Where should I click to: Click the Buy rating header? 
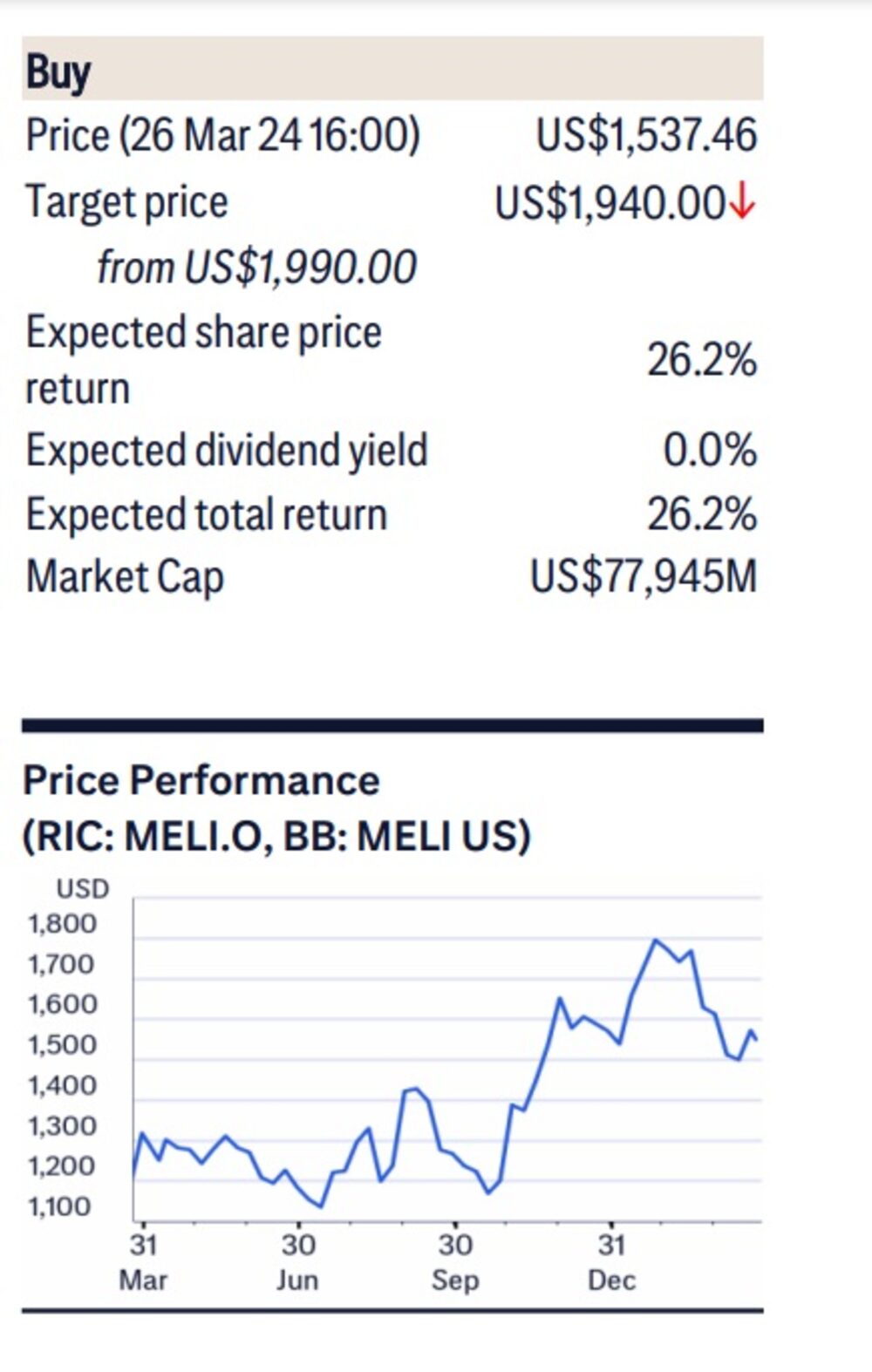point(58,71)
